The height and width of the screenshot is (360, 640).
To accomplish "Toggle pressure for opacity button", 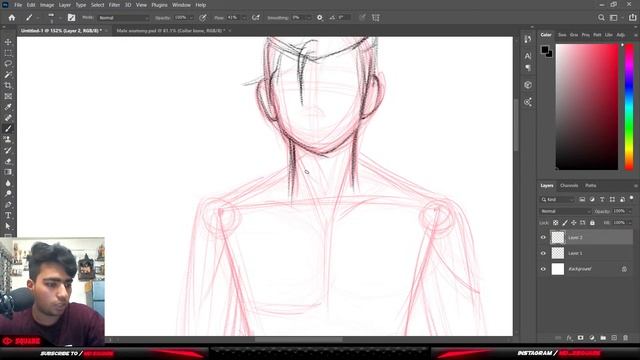I will (203, 18).
